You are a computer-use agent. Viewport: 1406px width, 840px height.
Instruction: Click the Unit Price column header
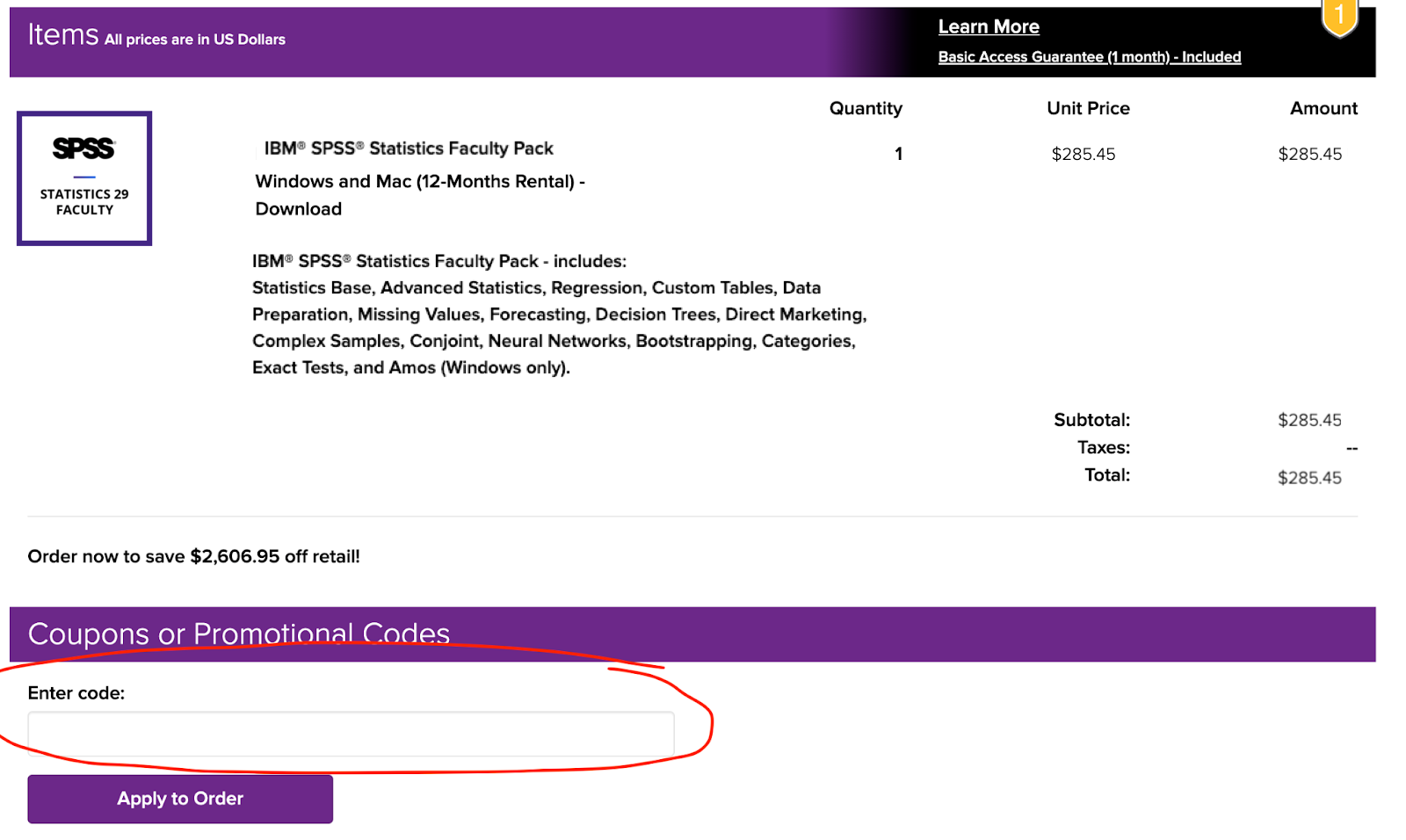pos(1088,109)
